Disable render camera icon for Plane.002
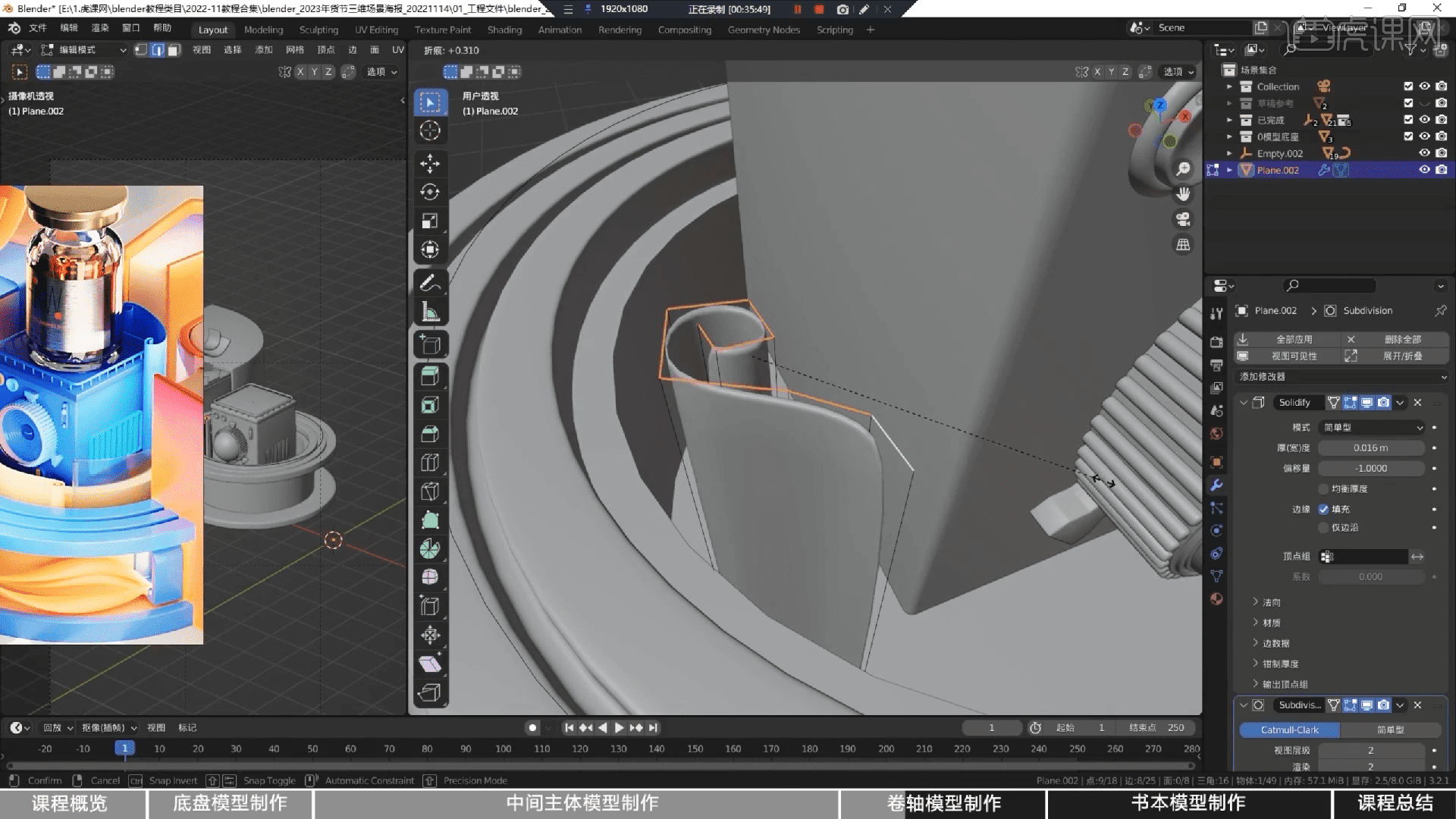This screenshot has width=1456, height=819. coord(1442,170)
